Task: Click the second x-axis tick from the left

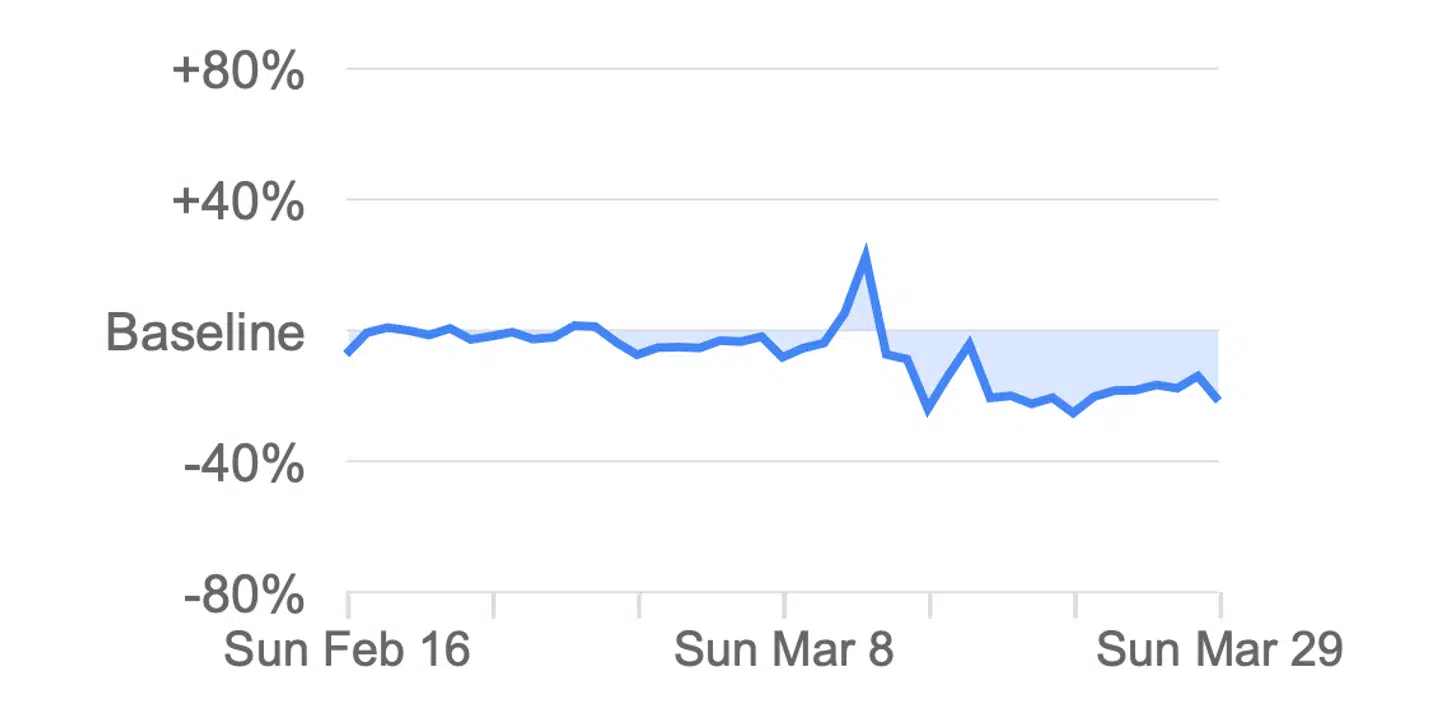Action: coord(493,604)
